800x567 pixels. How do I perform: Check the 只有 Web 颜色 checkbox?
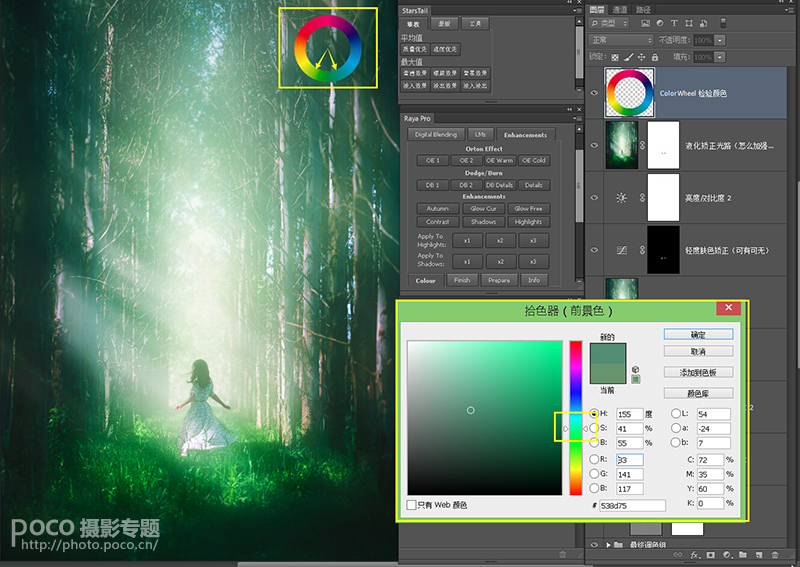(411, 505)
